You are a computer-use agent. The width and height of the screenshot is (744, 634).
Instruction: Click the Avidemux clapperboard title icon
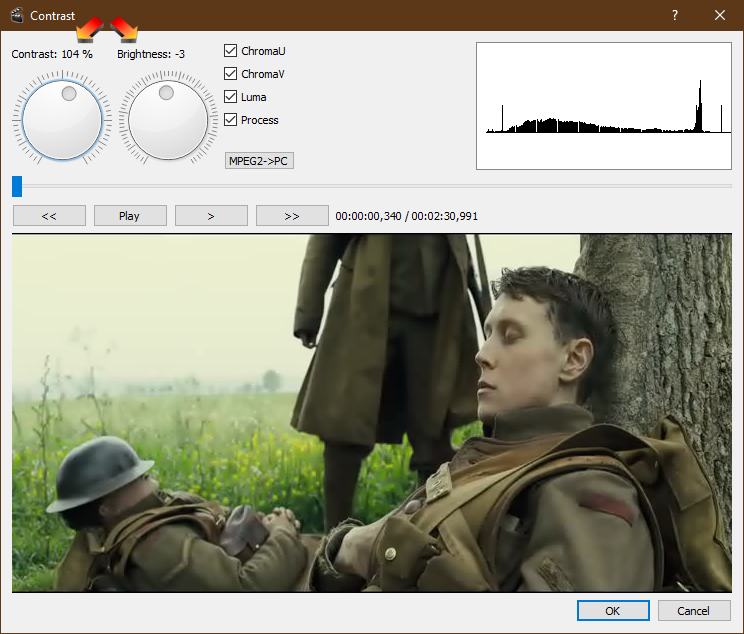click(x=17, y=15)
